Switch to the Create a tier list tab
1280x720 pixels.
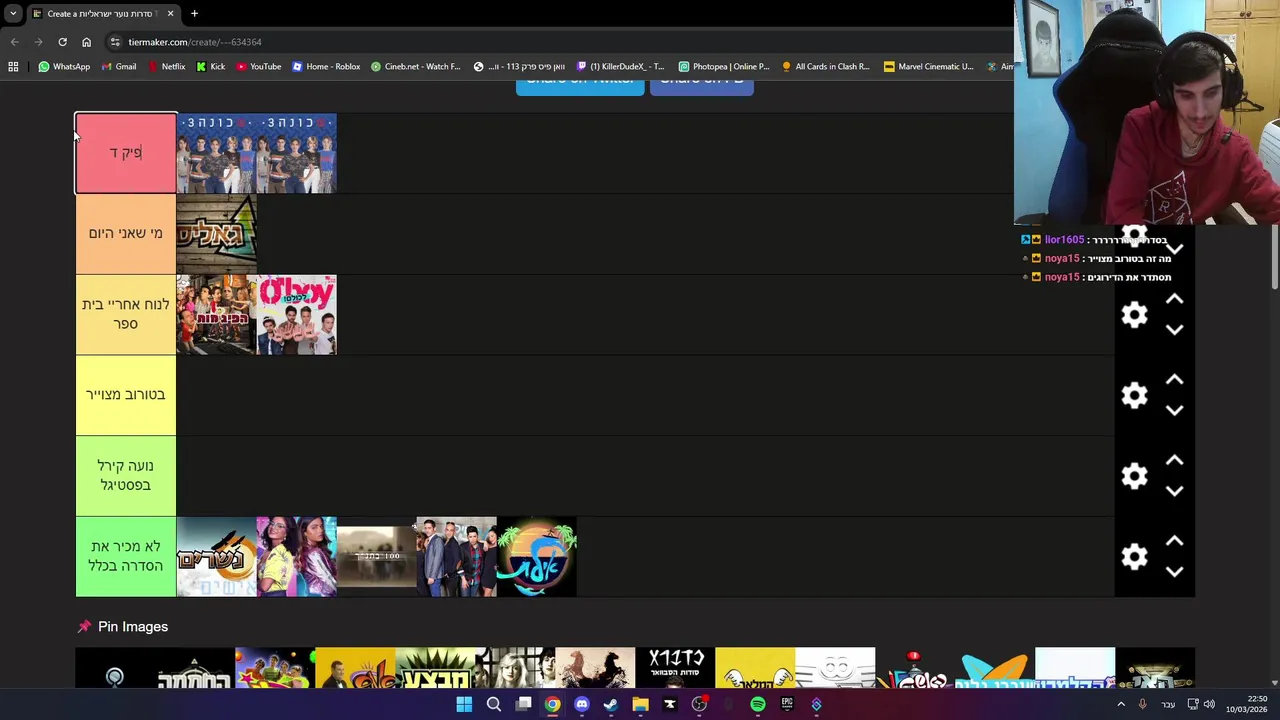tap(104, 14)
